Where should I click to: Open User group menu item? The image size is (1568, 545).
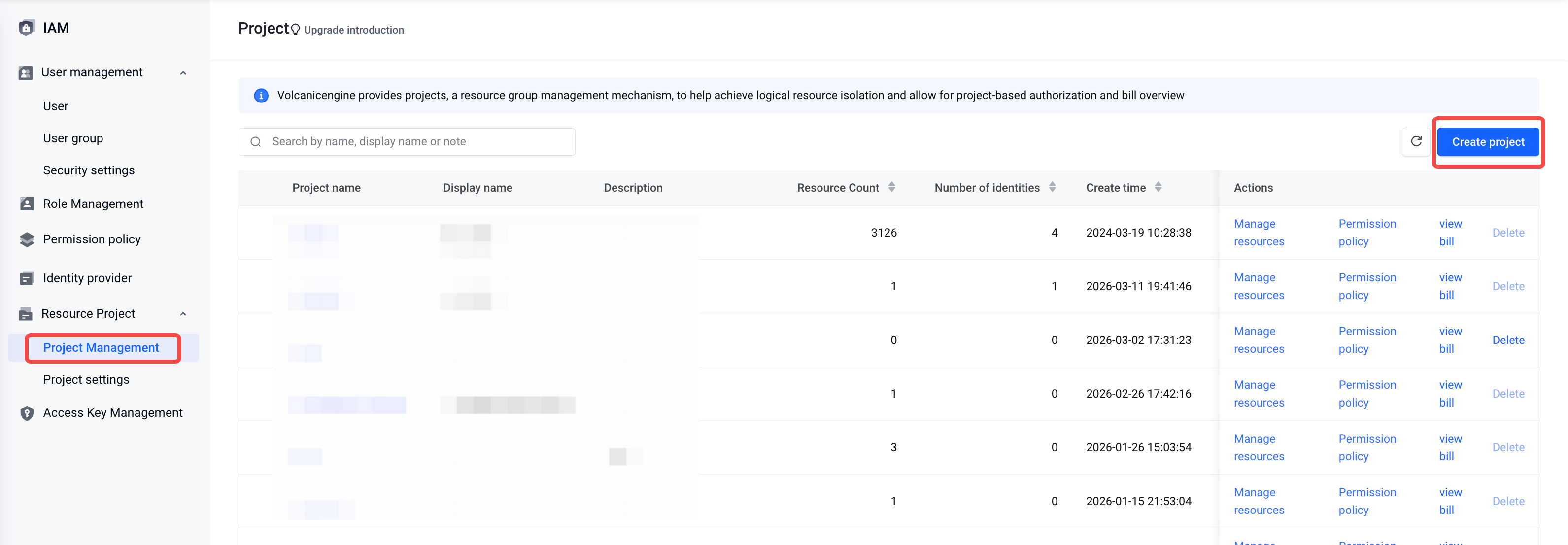click(x=73, y=138)
